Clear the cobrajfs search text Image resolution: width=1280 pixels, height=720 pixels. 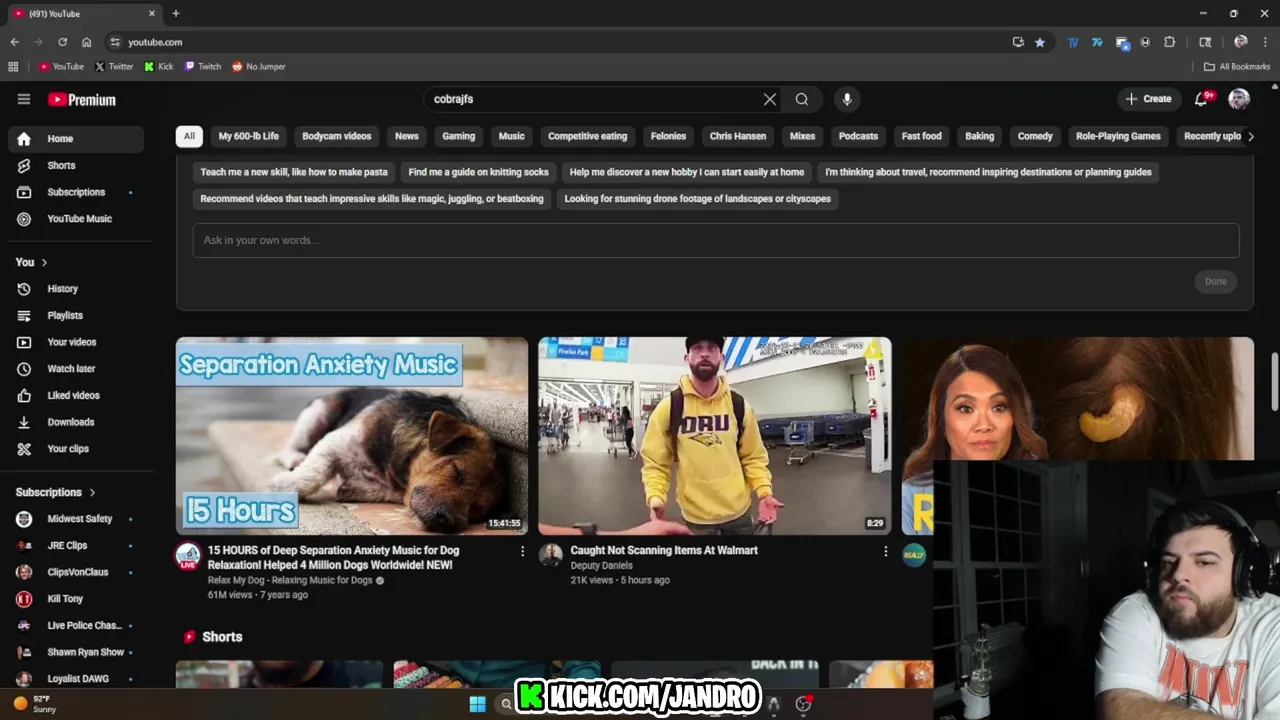point(769,99)
